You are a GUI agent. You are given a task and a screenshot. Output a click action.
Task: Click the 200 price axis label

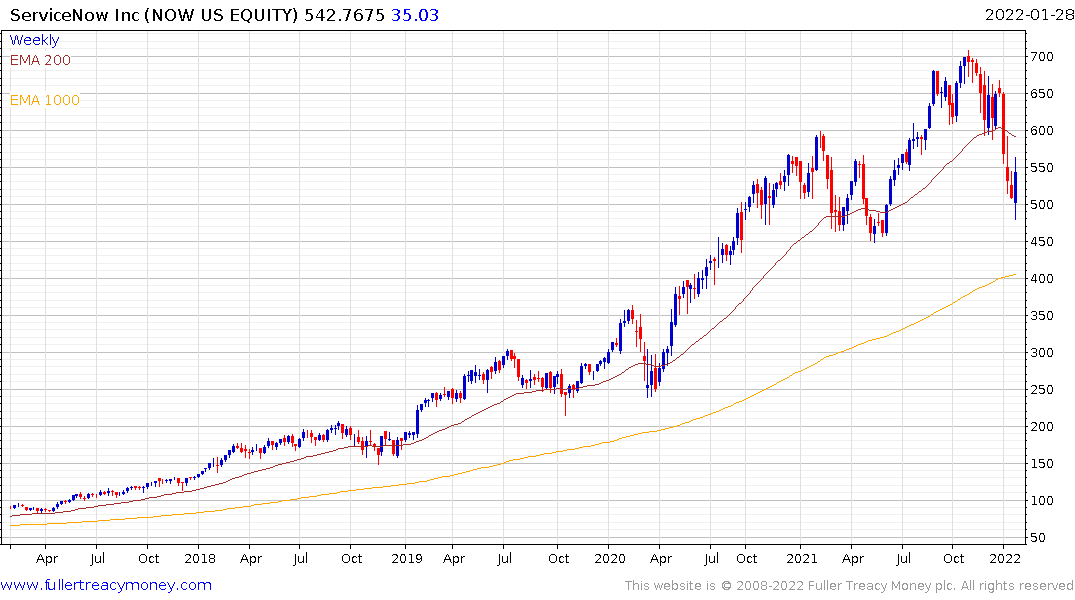click(x=1041, y=427)
